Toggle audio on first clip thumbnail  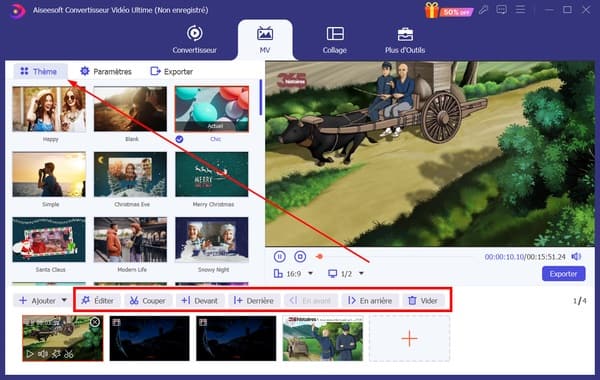pos(43,354)
